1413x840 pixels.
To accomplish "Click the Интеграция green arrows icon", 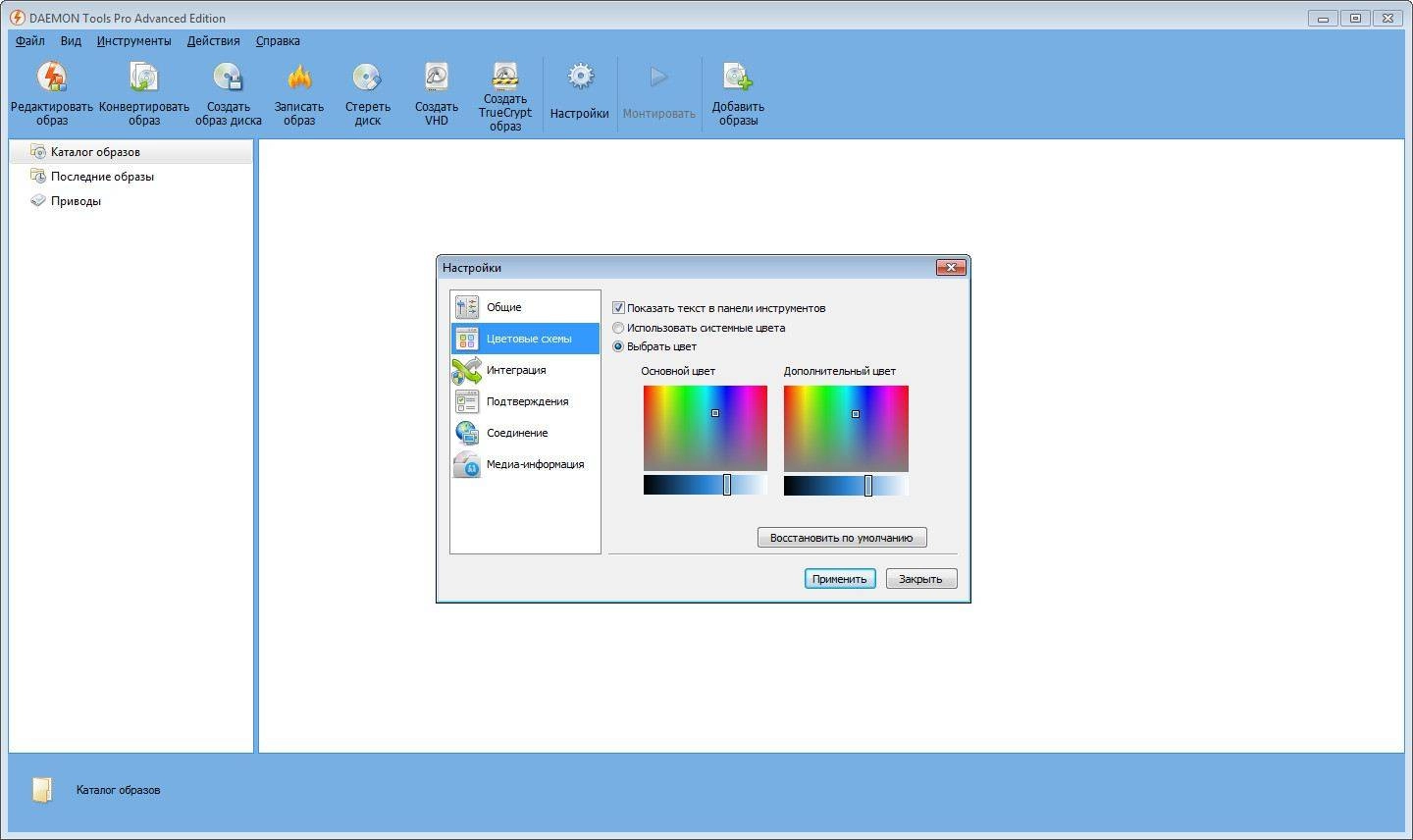I will (466, 370).
